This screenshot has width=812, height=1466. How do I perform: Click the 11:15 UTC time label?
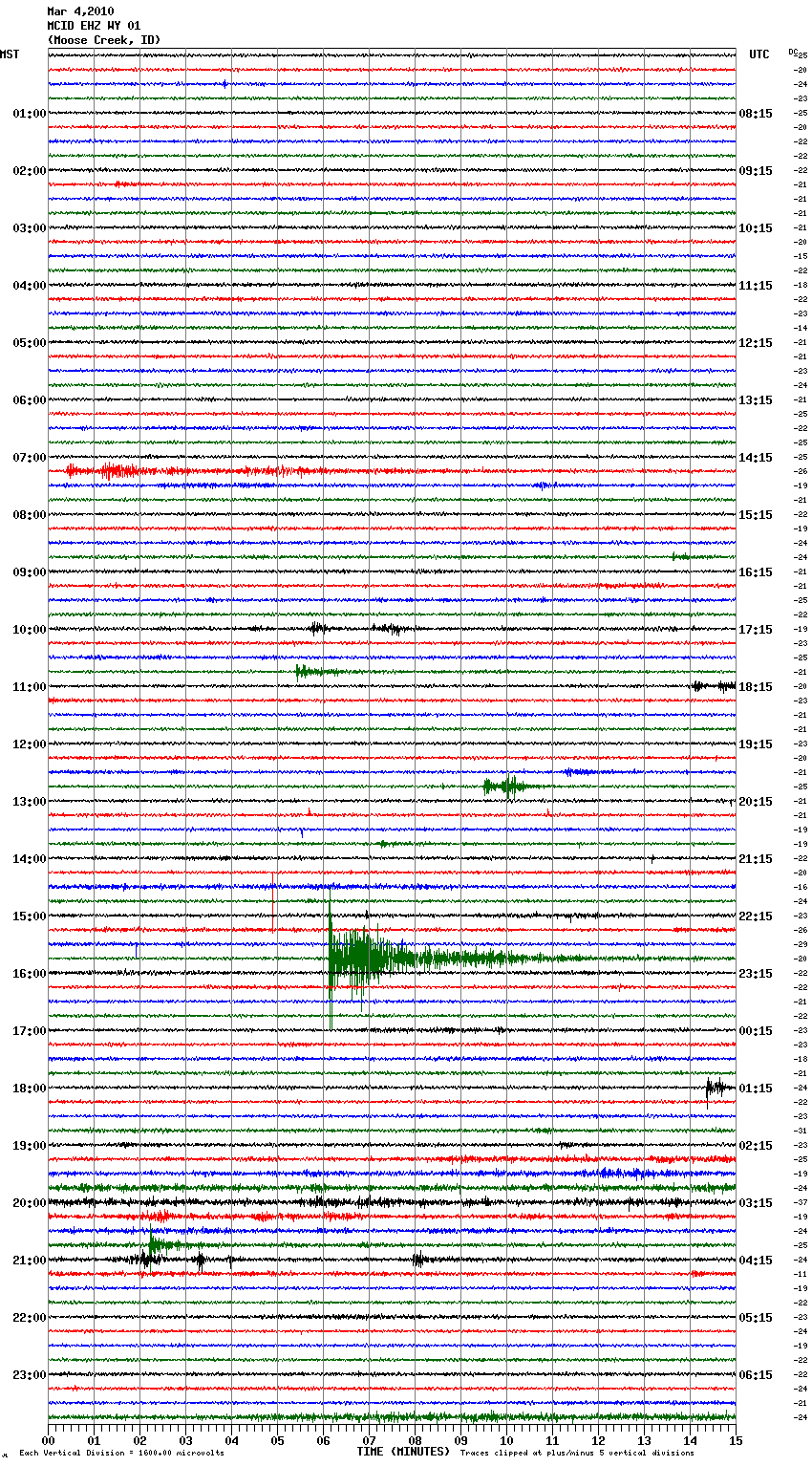[756, 286]
